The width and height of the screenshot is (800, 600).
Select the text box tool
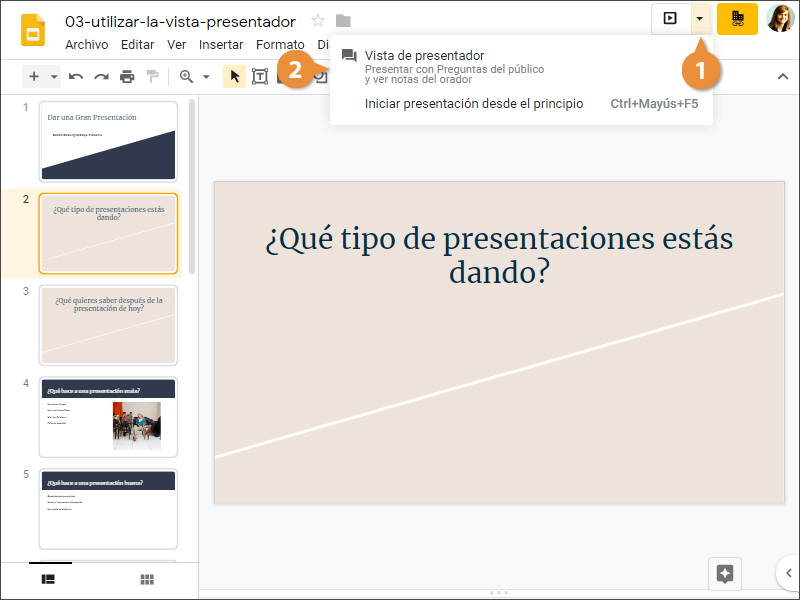coord(260,76)
